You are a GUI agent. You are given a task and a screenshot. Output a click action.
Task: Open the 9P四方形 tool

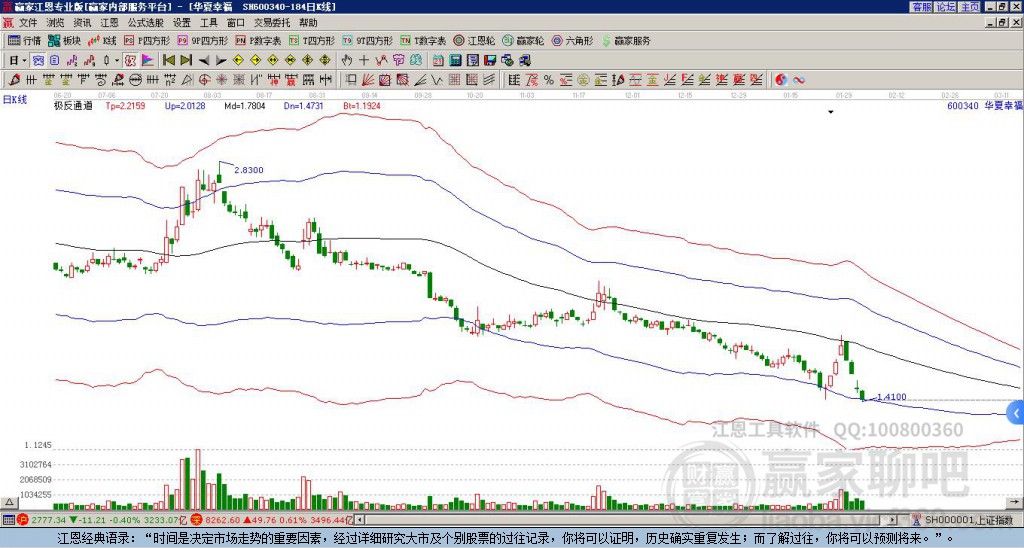pyautogui.click(x=202, y=40)
